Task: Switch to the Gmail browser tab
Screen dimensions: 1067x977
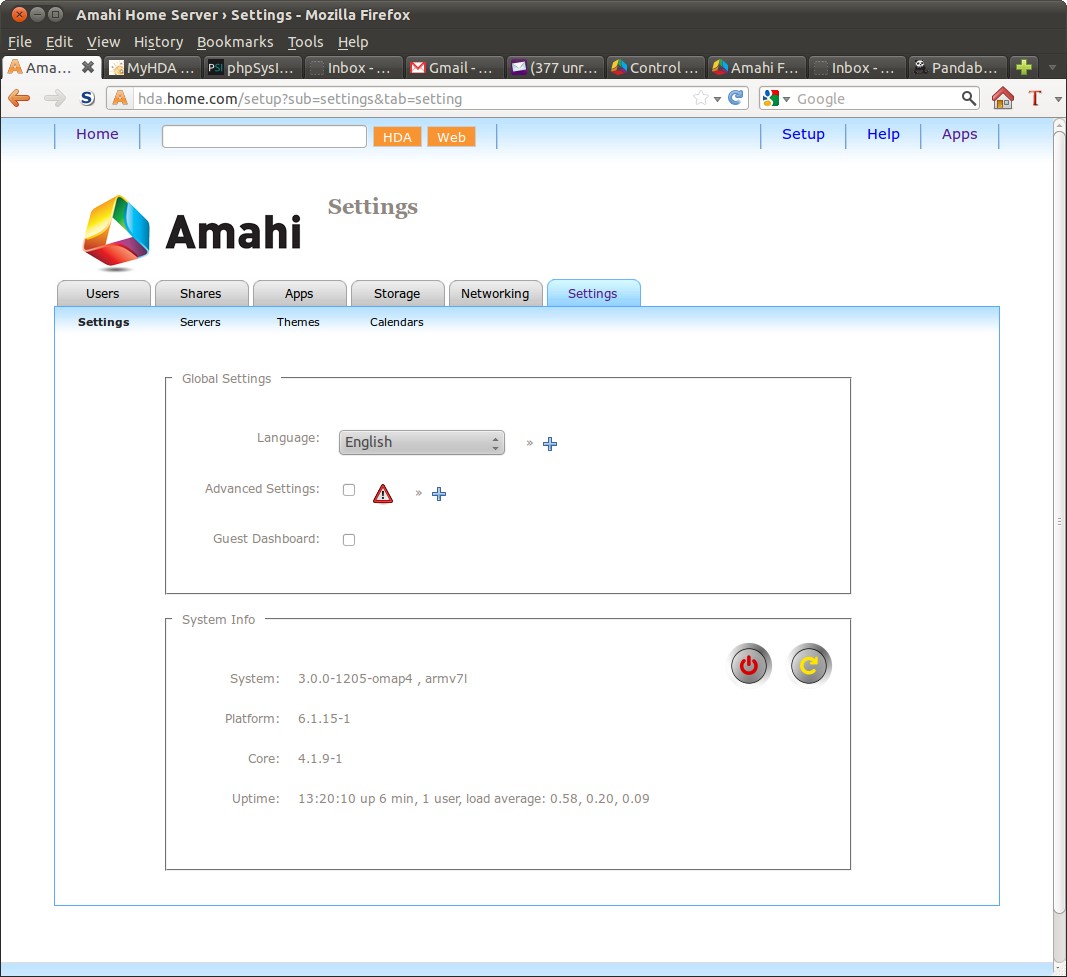Action: click(x=455, y=67)
